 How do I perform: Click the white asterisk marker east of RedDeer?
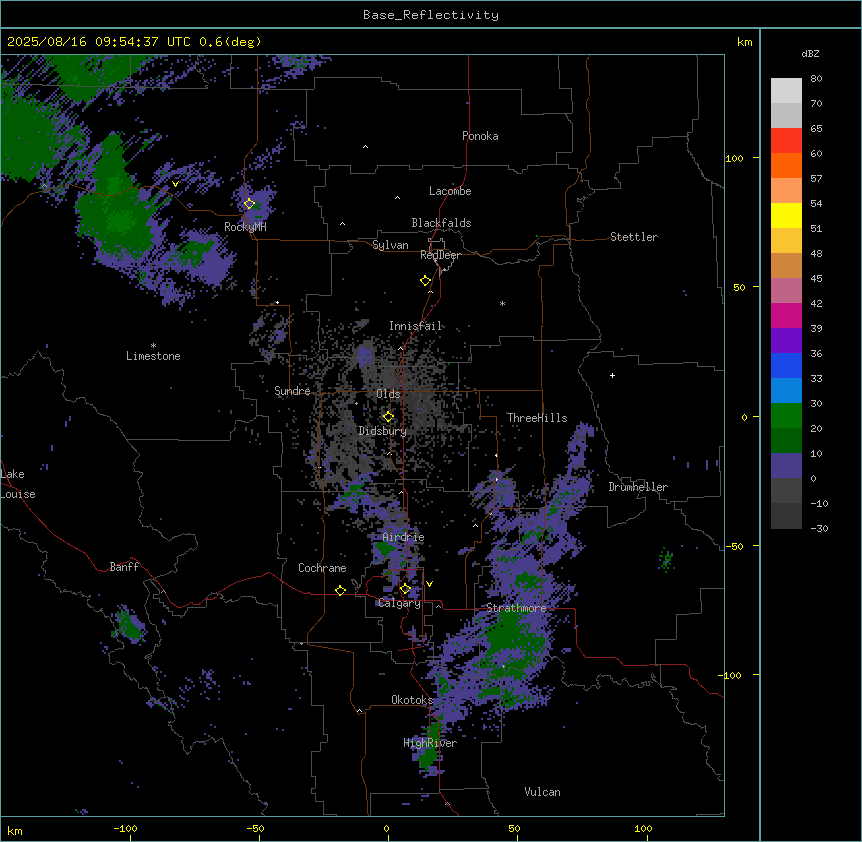pos(502,303)
